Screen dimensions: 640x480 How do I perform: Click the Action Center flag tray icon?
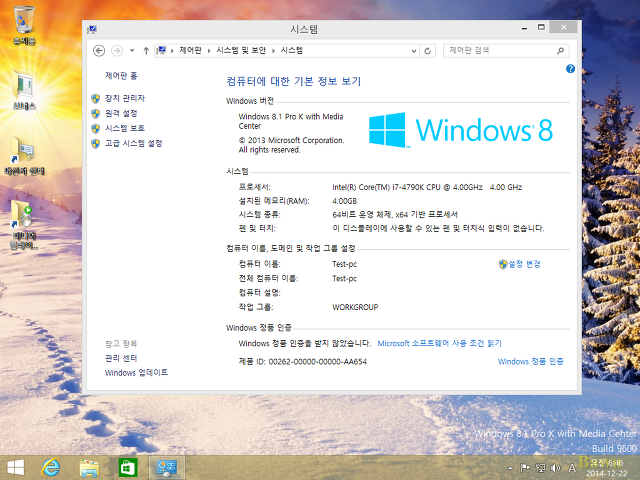point(525,468)
